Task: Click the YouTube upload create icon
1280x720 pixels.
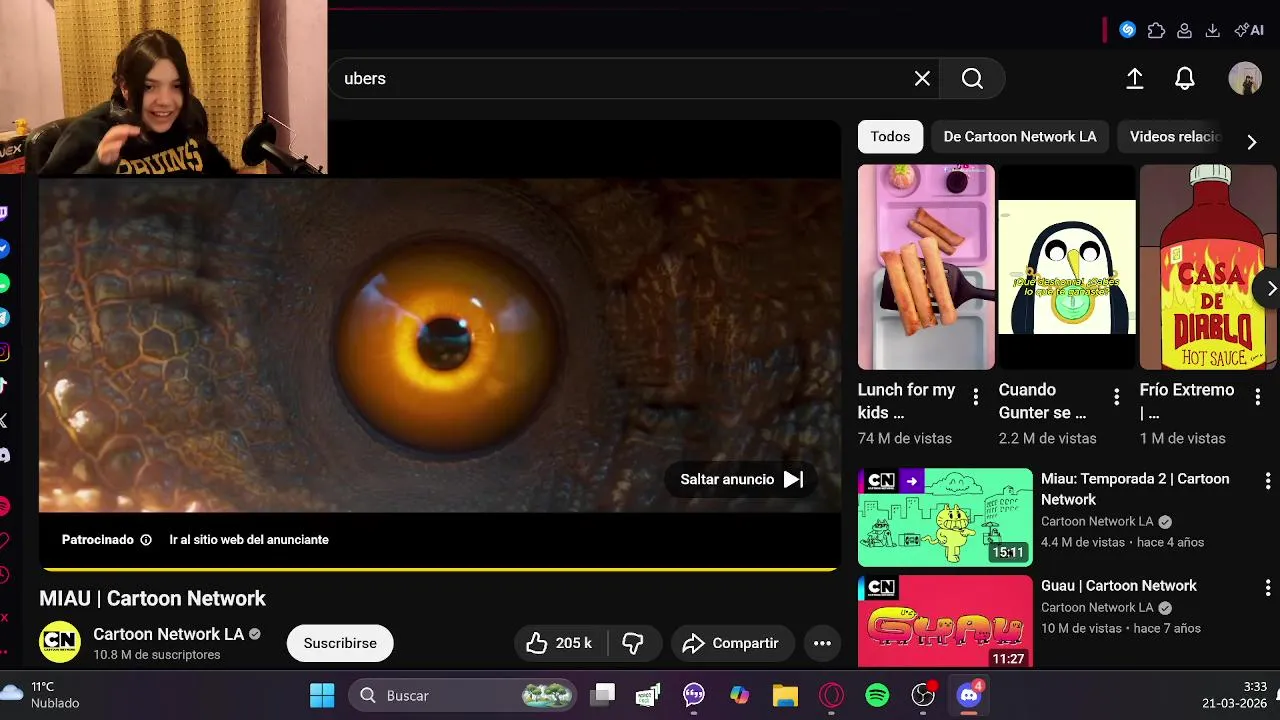Action: click(x=1134, y=78)
